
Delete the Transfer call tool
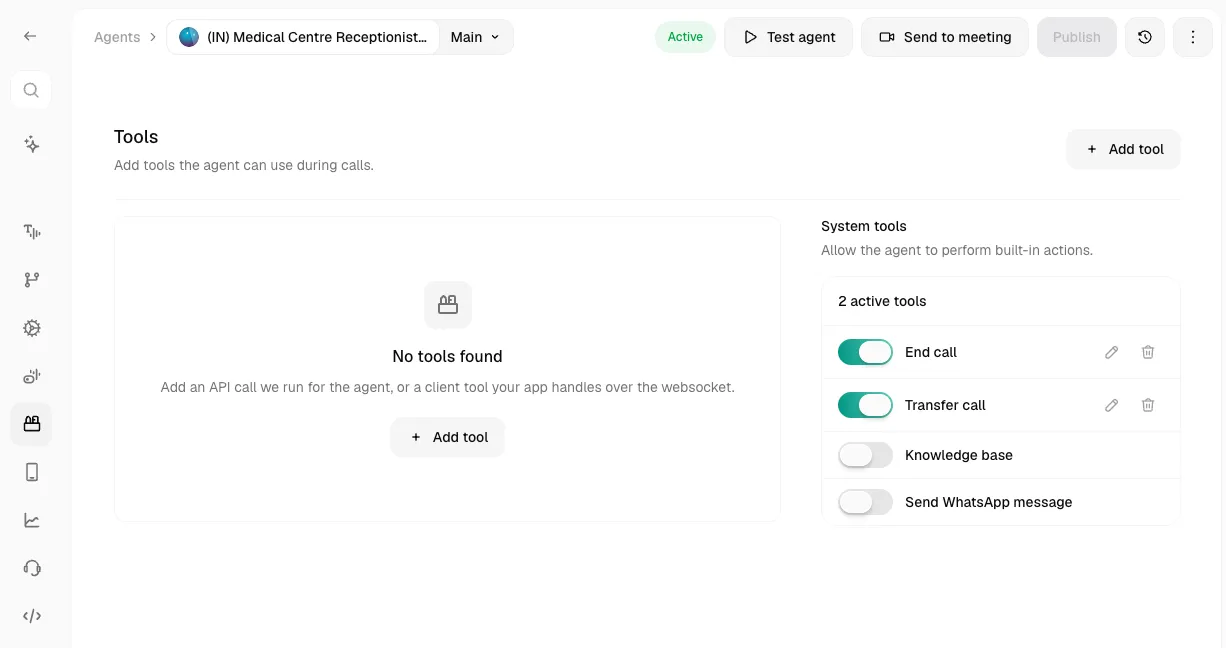click(1148, 405)
